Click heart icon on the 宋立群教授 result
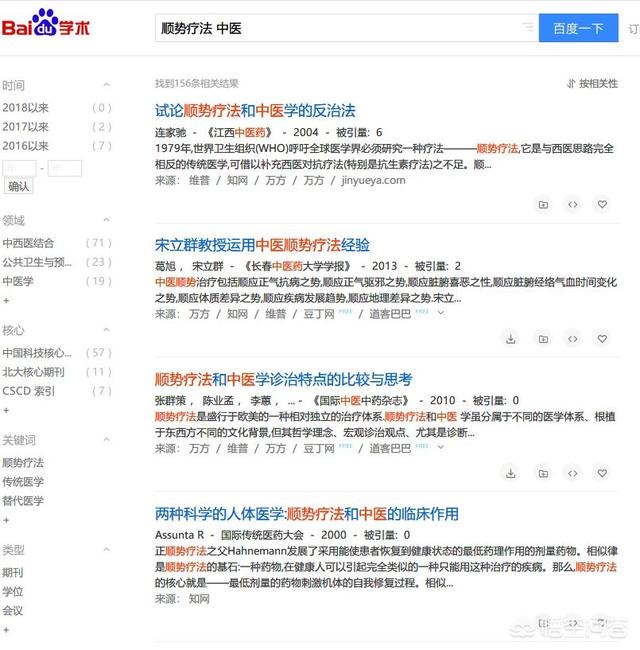Screen dimensions: 640x650 tap(602, 339)
